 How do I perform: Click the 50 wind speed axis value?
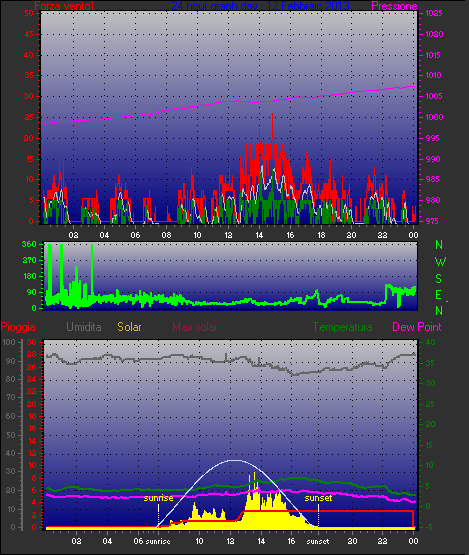pyautogui.click(x=29, y=13)
